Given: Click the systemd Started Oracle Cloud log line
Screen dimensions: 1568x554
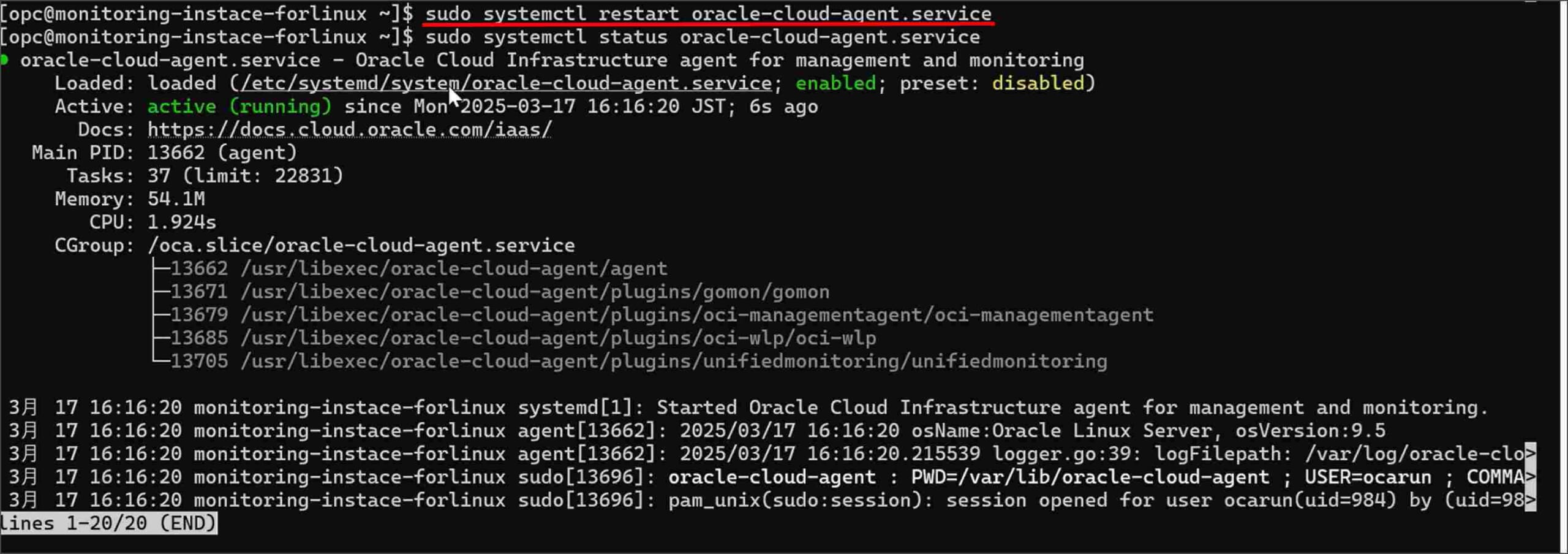Looking at the screenshot, I should coord(748,407).
